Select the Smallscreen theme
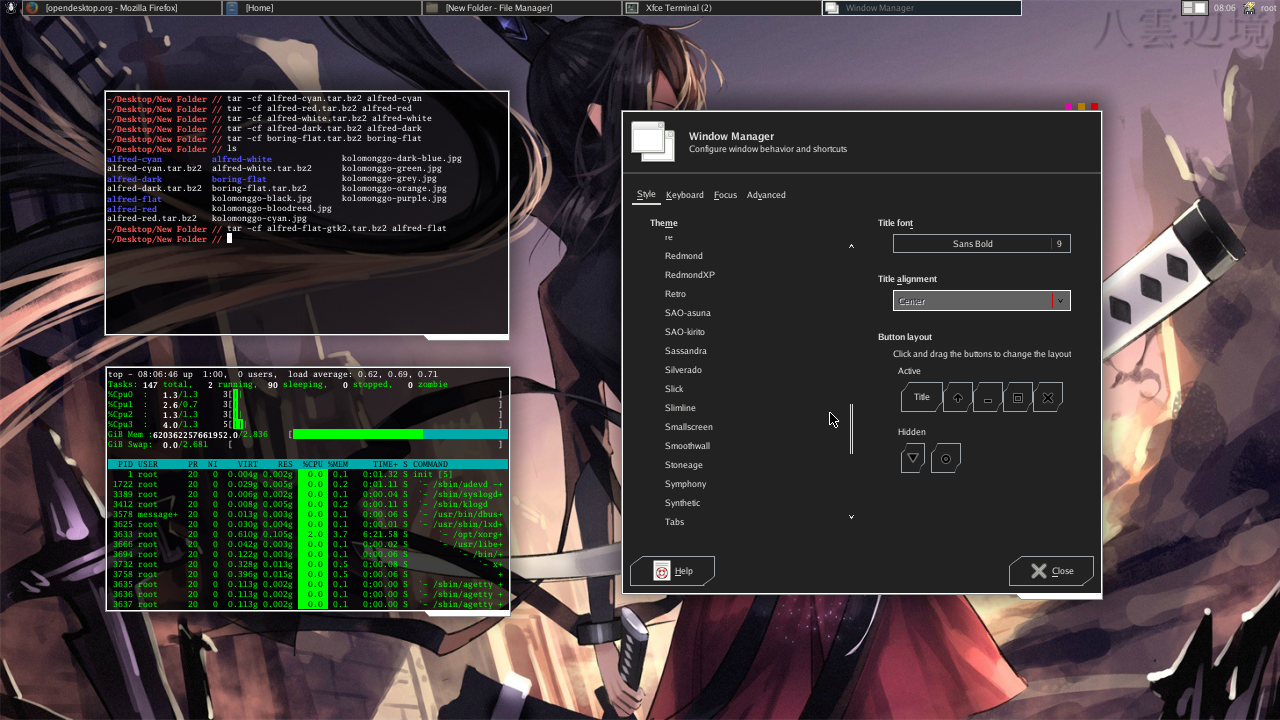This screenshot has height=720, width=1280. pos(689,427)
